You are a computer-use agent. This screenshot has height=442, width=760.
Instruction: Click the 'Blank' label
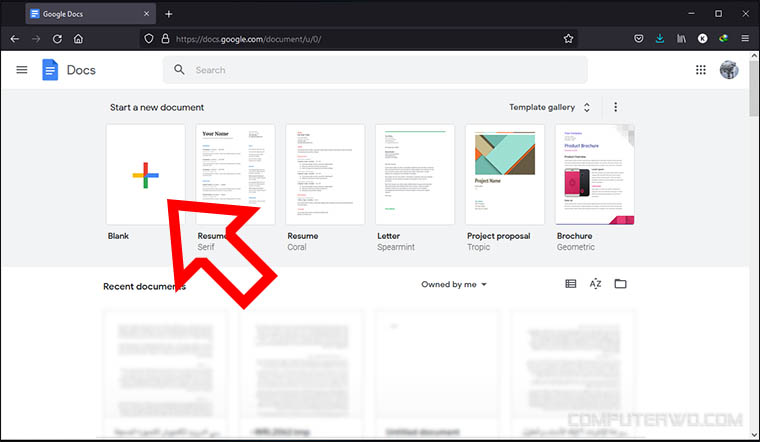pyautogui.click(x=118, y=236)
